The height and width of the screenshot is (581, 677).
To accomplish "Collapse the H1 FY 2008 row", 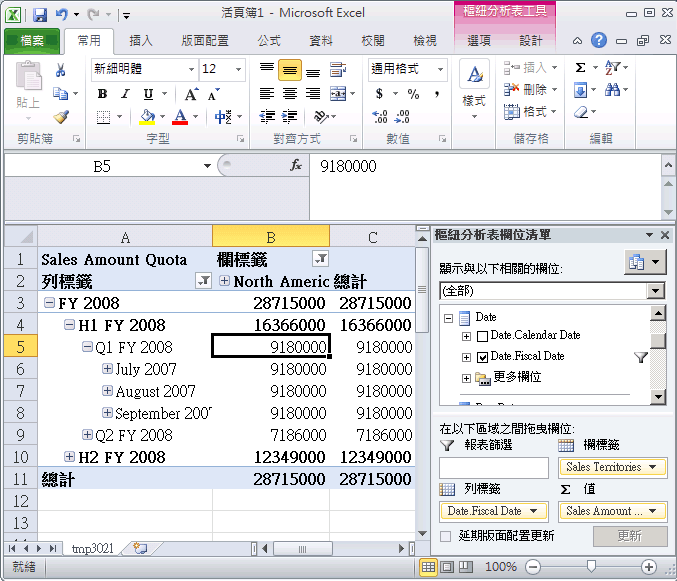I will tap(69, 324).
